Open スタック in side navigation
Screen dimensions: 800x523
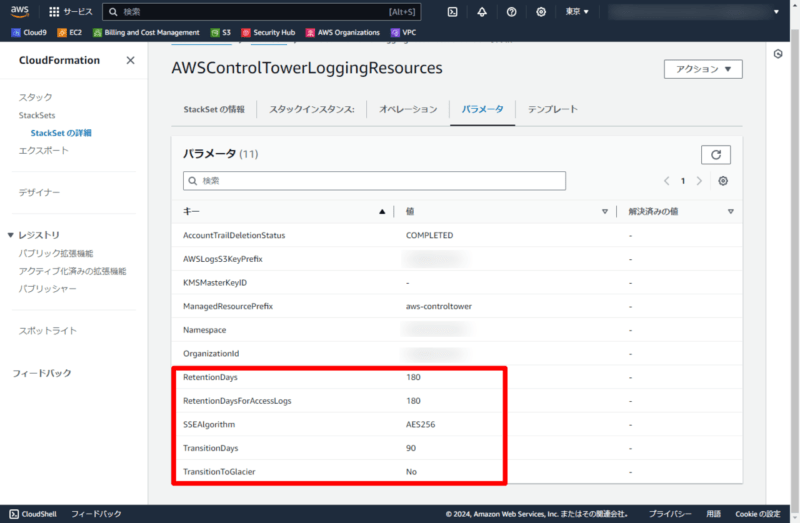[35, 97]
